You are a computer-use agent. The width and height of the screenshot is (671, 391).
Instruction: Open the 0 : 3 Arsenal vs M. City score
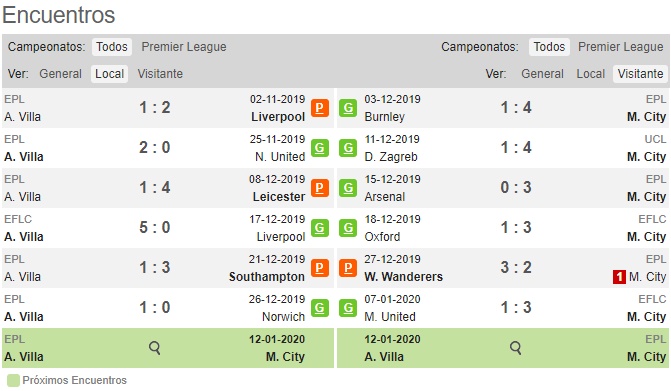(516, 187)
